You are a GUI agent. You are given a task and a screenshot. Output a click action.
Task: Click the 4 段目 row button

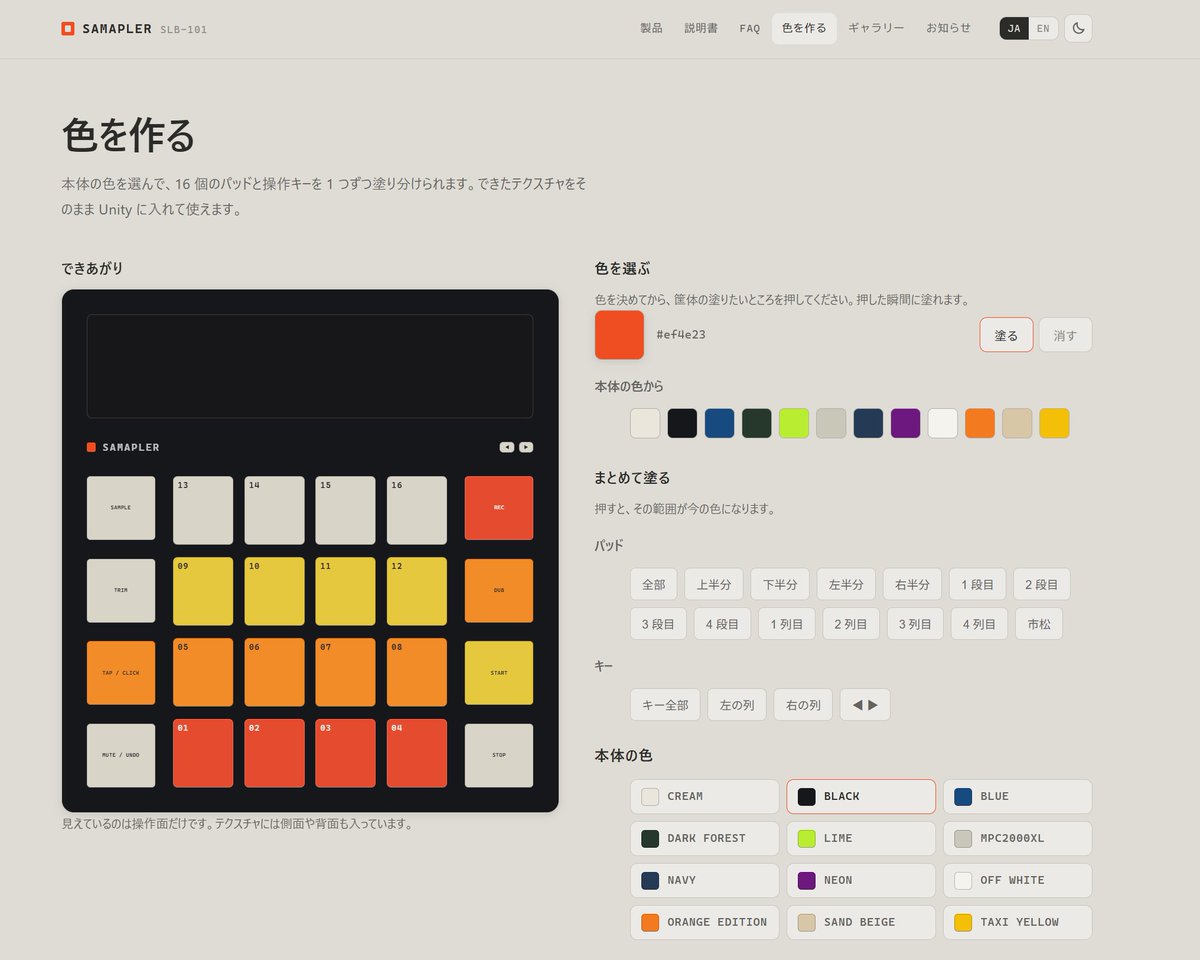(723, 624)
